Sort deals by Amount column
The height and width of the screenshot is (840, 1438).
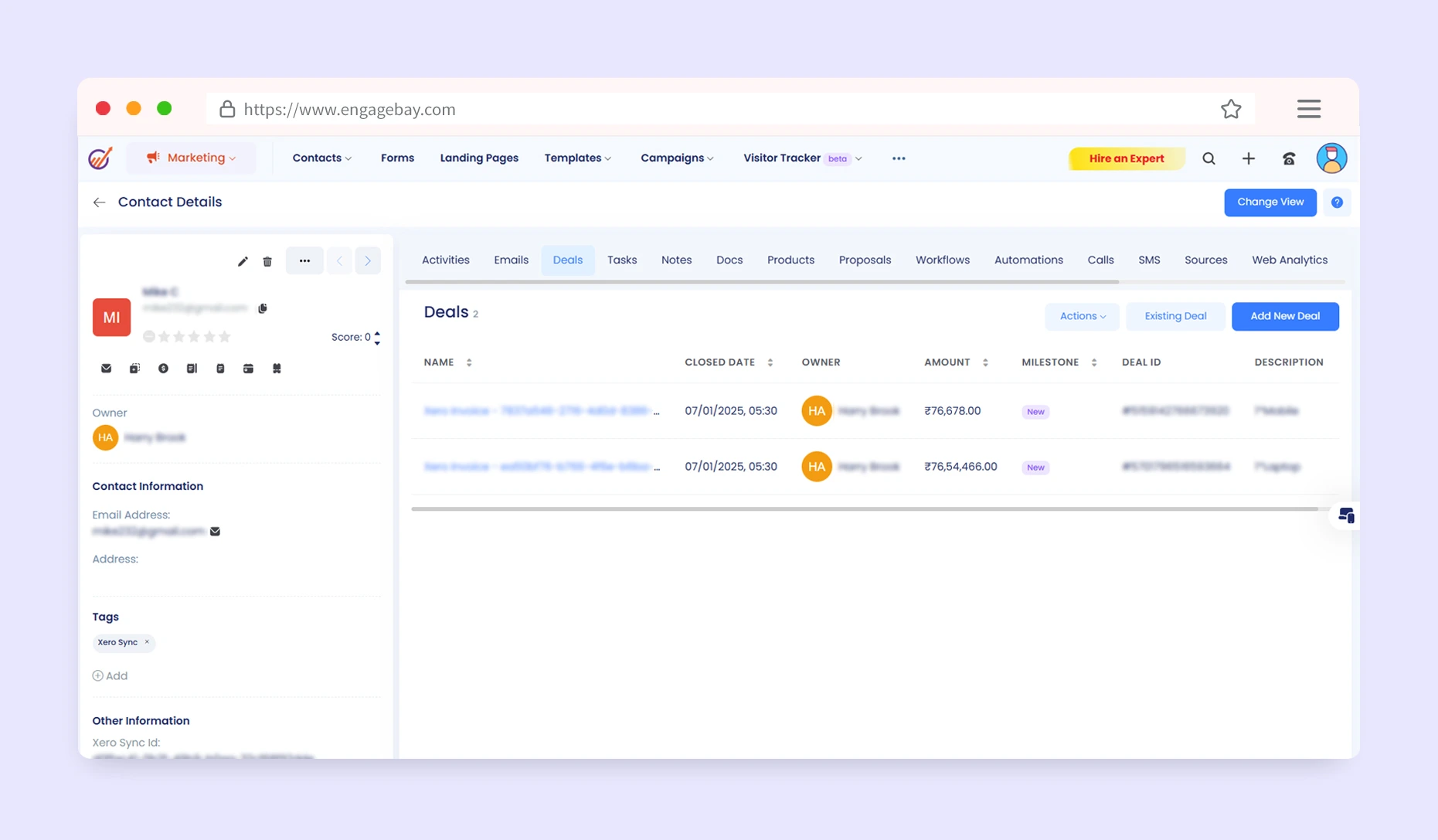[x=985, y=362]
